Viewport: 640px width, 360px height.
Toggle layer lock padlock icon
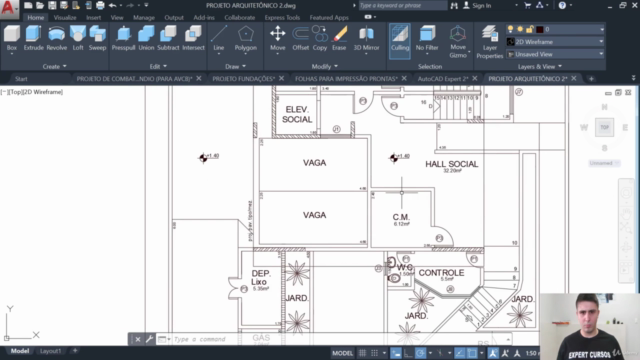coord(529,29)
